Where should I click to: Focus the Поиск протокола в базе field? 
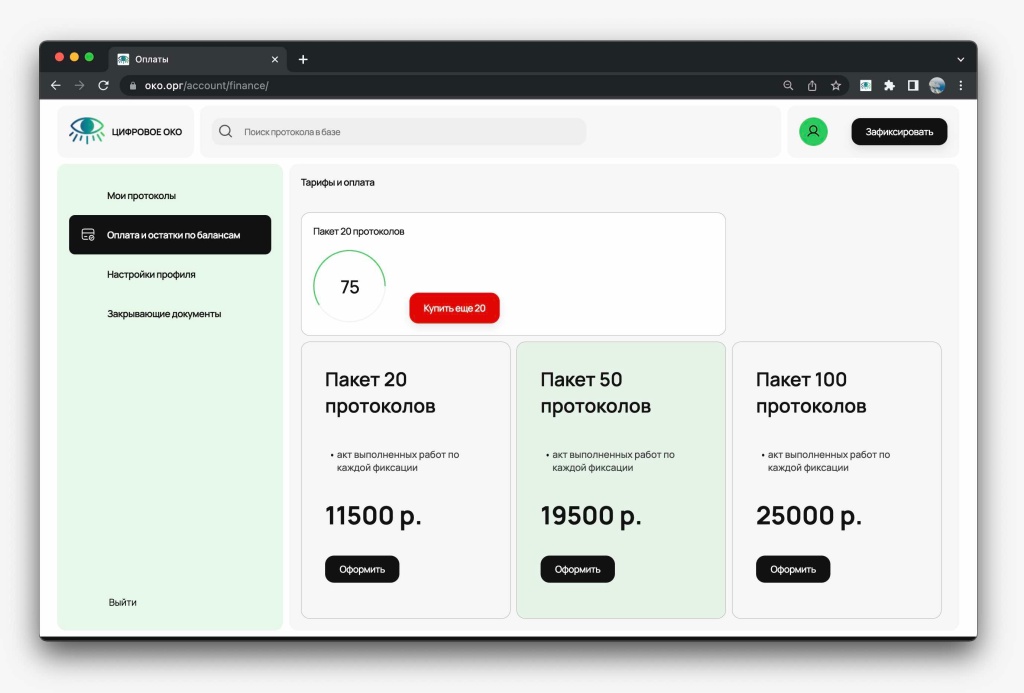coord(399,131)
